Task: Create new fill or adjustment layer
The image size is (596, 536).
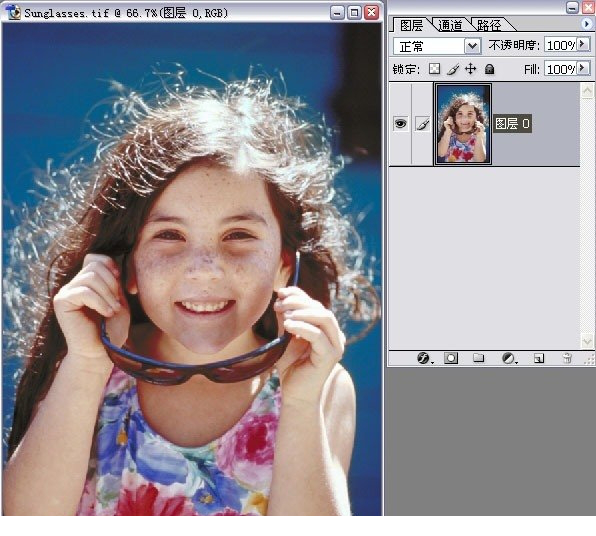Action: pyautogui.click(x=508, y=358)
